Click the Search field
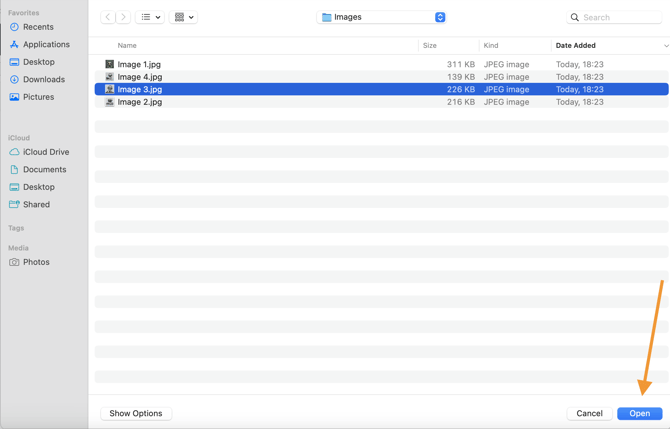The width and height of the screenshot is (670, 429). (x=620, y=17)
